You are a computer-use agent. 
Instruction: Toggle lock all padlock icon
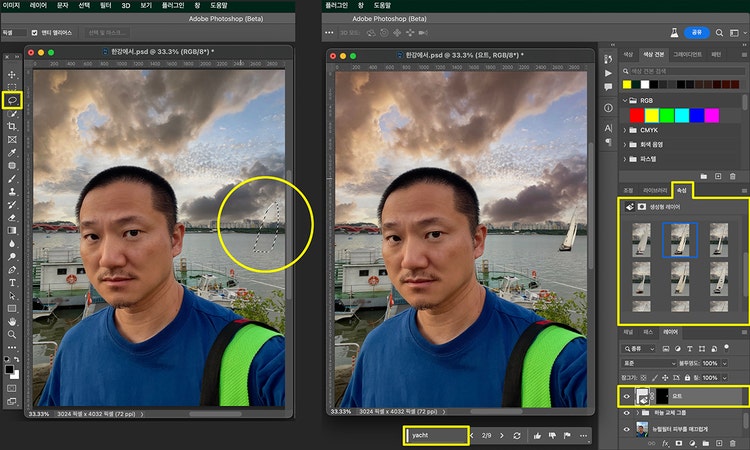coord(687,378)
